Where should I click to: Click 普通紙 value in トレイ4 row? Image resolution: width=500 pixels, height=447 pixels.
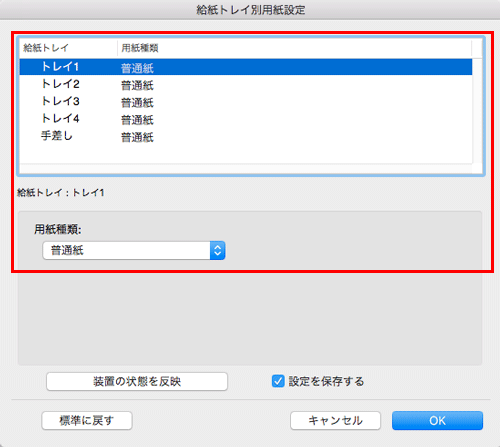[x=137, y=120]
